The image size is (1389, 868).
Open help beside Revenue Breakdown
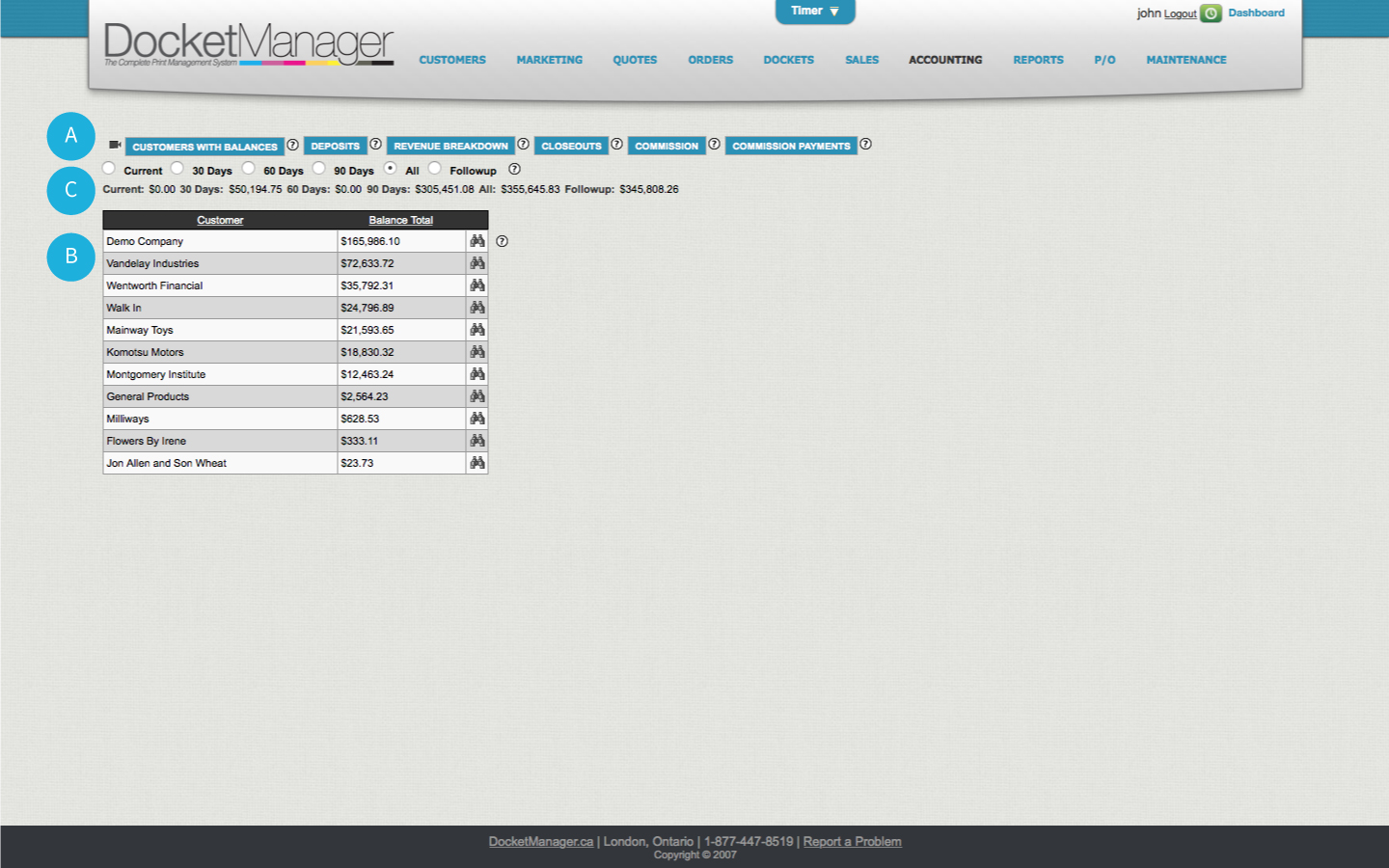pyautogui.click(x=524, y=145)
